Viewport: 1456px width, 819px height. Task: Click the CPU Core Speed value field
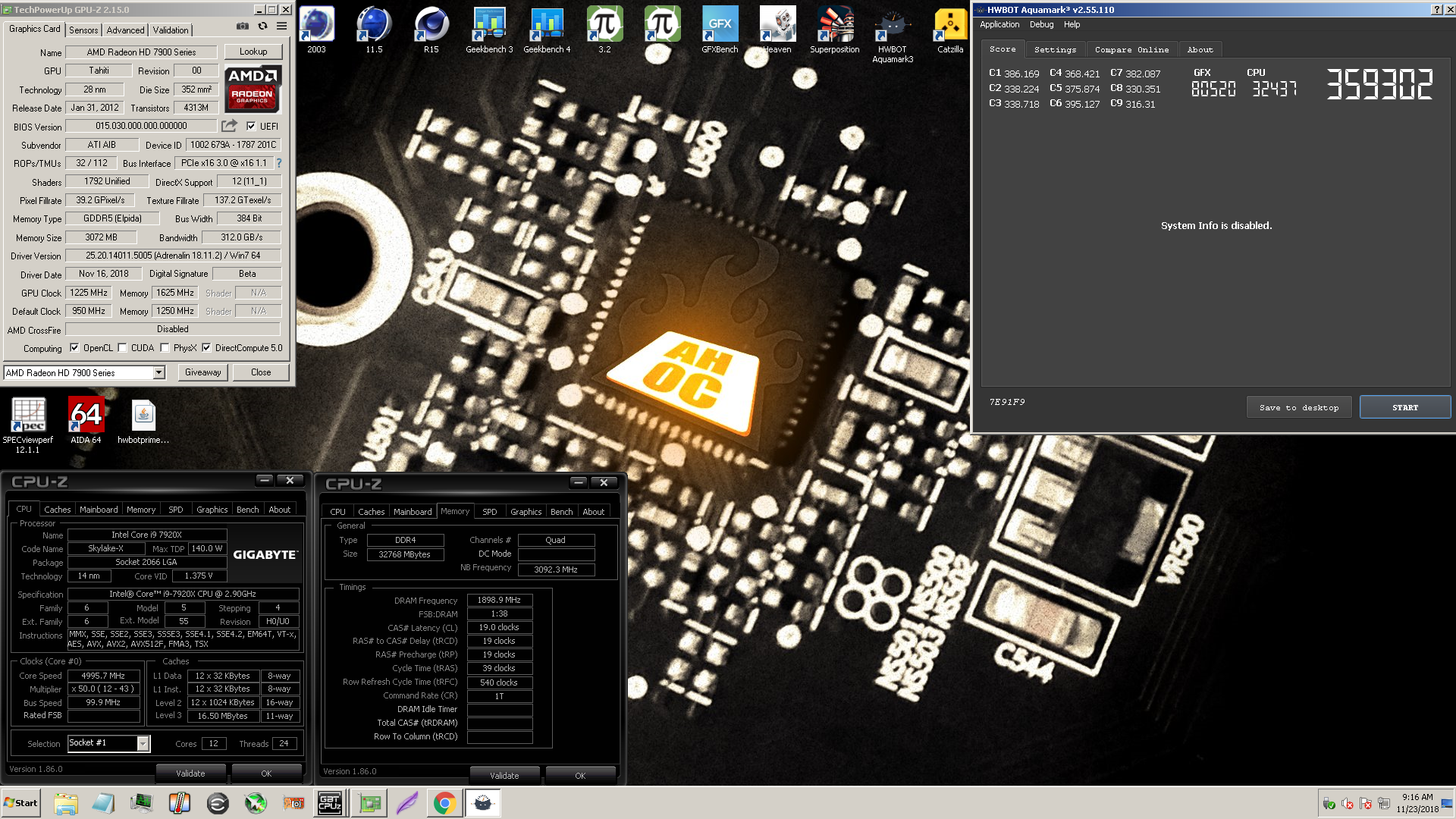click(104, 676)
